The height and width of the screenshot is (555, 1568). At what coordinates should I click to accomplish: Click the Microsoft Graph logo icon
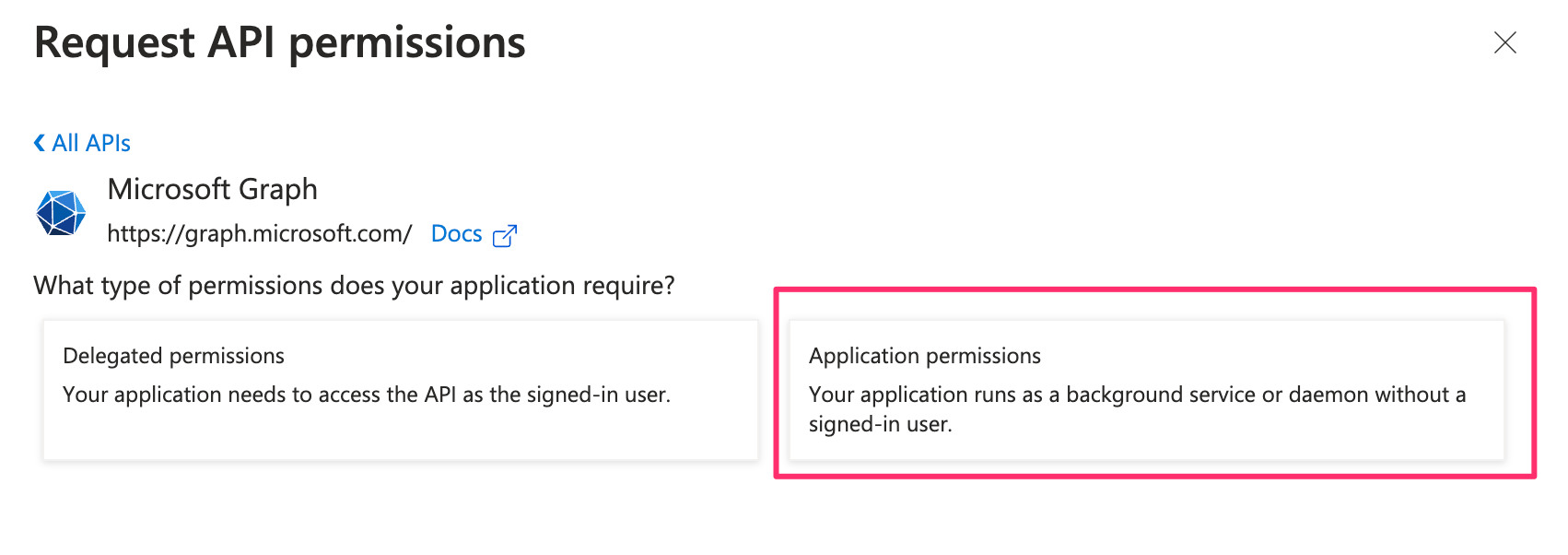pos(61,212)
